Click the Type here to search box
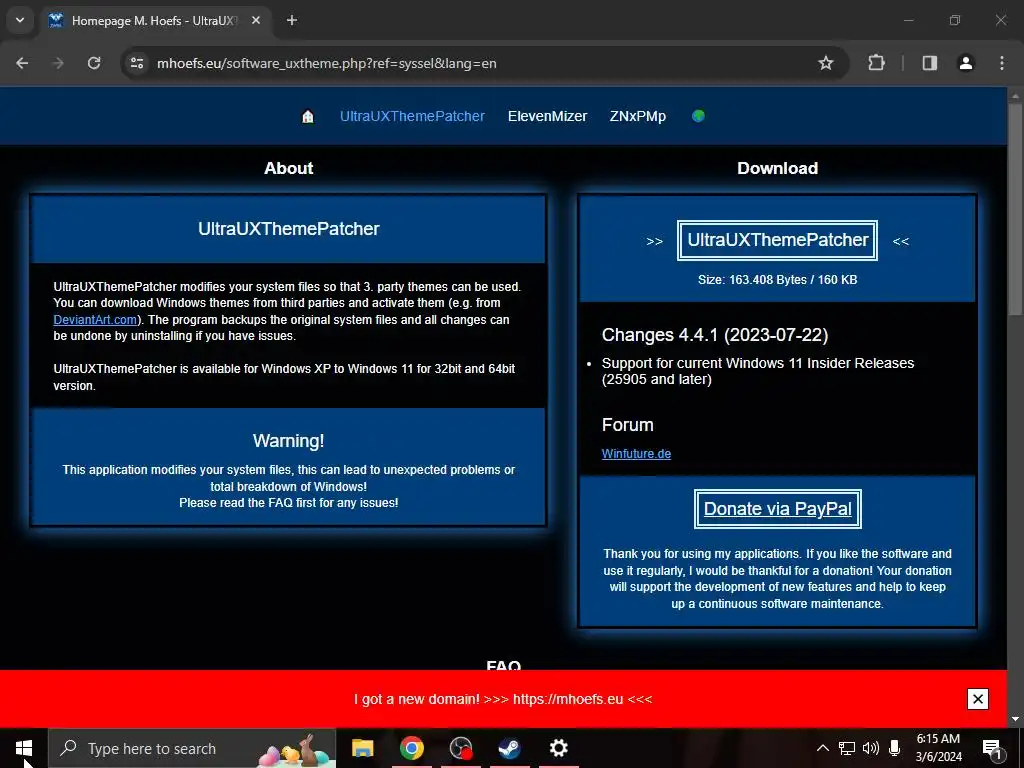This screenshot has height=768, width=1024. 193,748
